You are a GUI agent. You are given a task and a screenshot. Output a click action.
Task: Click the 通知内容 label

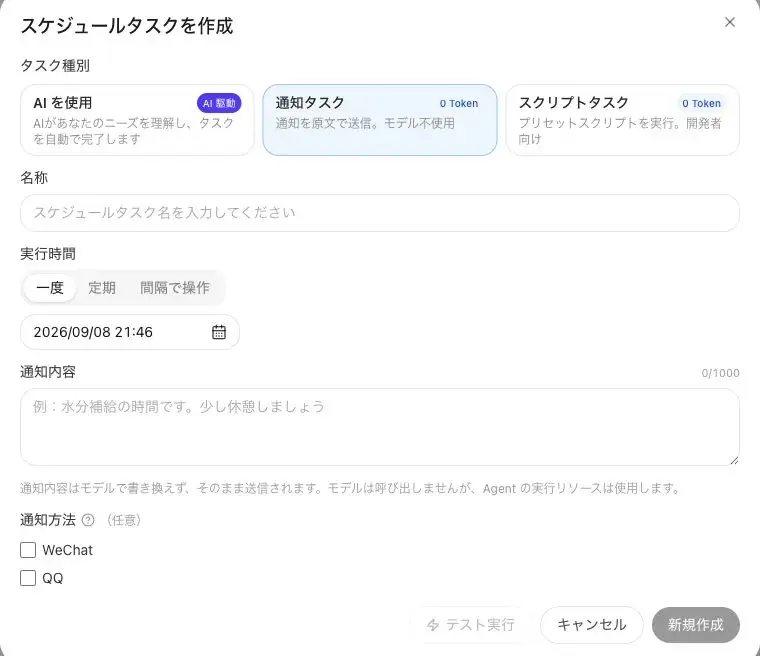coord(48,372)
